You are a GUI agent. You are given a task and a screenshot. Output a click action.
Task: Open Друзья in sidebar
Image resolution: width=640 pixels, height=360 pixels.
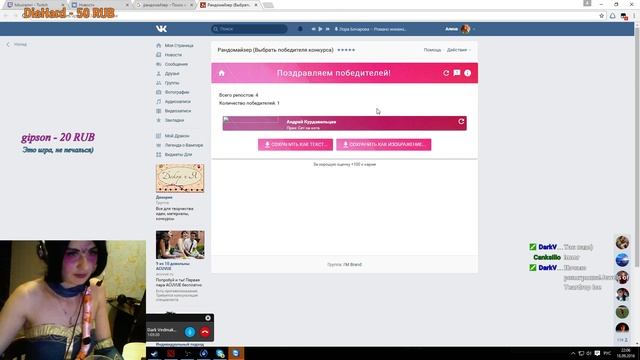coord(168,73)
